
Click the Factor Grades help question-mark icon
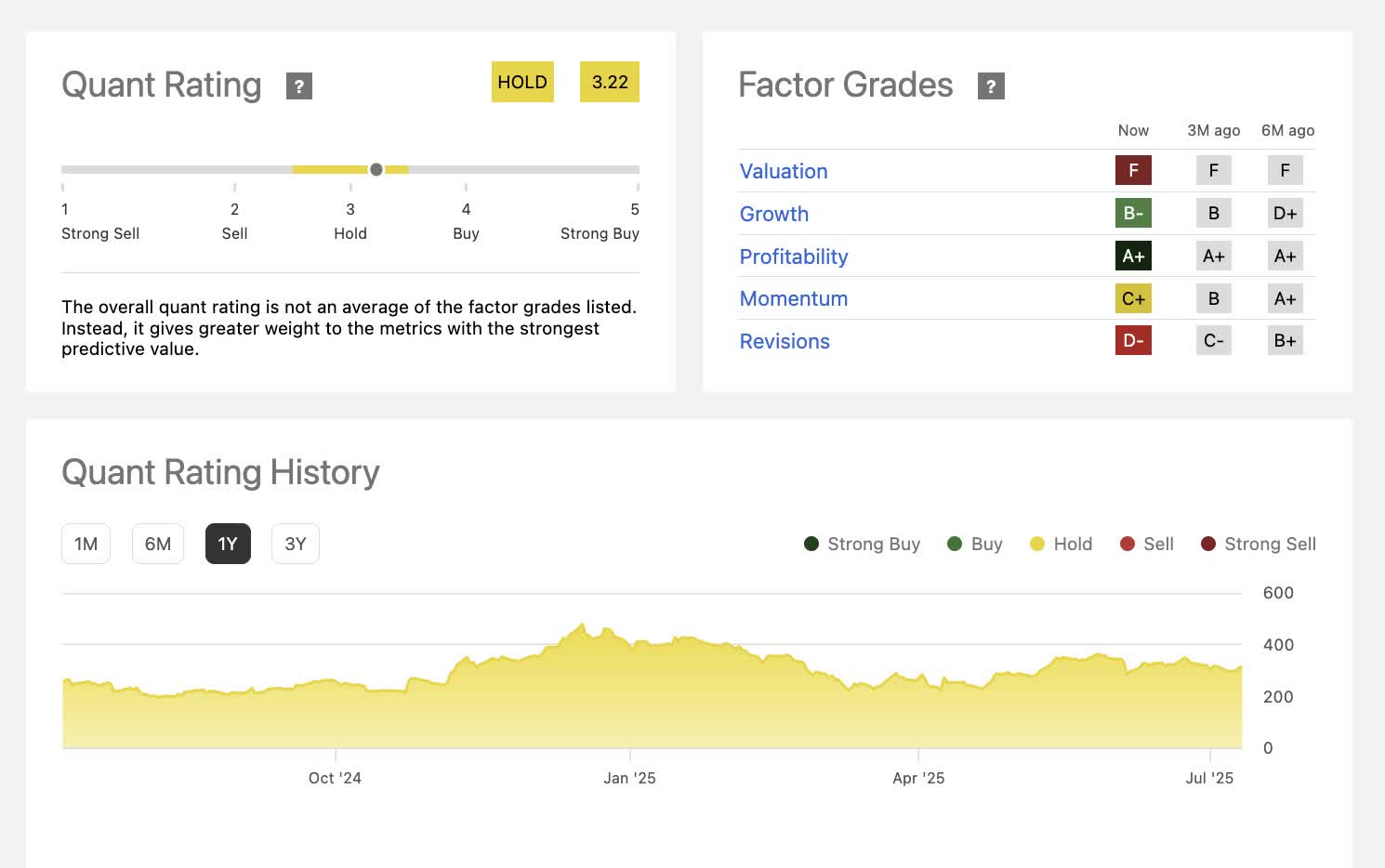(x=991, y=86)
